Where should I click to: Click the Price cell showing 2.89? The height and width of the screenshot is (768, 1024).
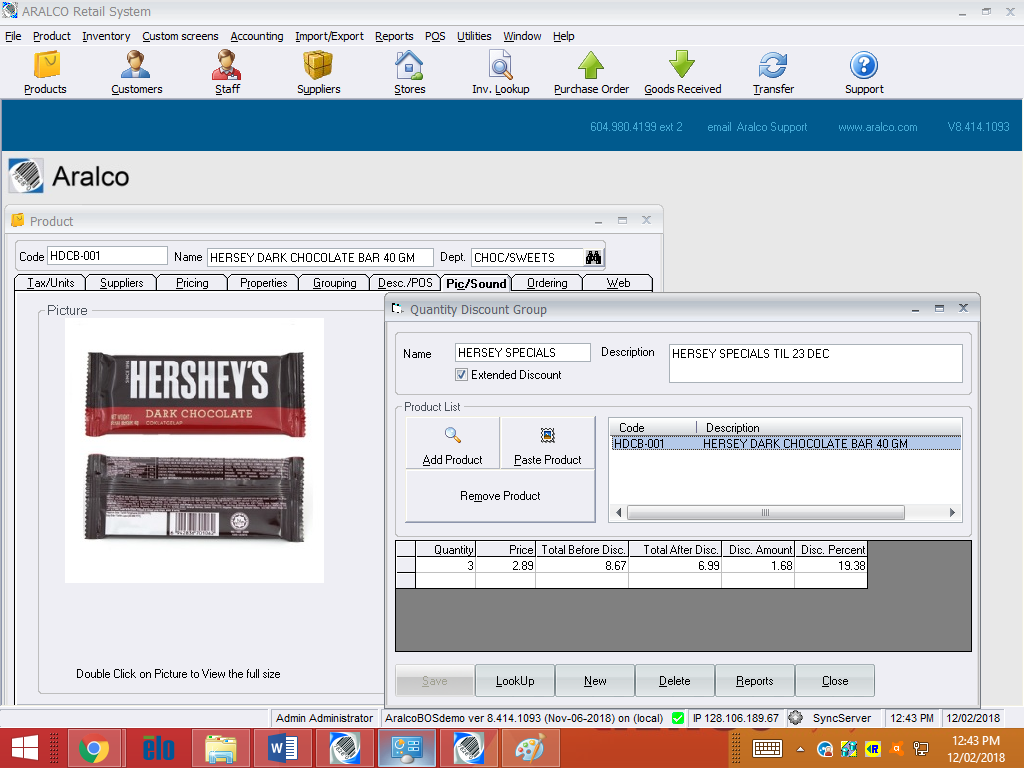click(x=505, y=566)
